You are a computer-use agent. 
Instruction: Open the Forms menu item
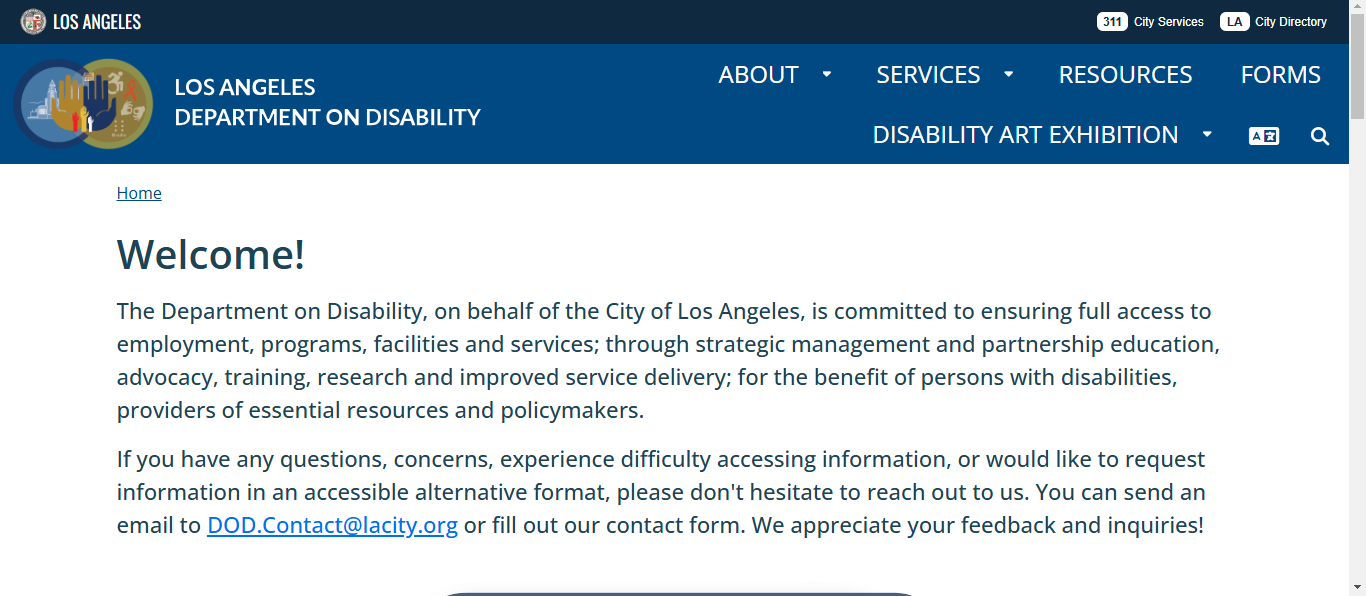pos(1280,75)
